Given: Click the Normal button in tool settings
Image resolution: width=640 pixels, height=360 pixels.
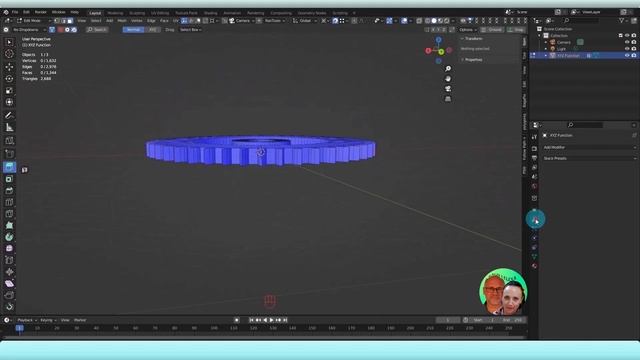Looking at the screenshot, I should coord(133,30).
